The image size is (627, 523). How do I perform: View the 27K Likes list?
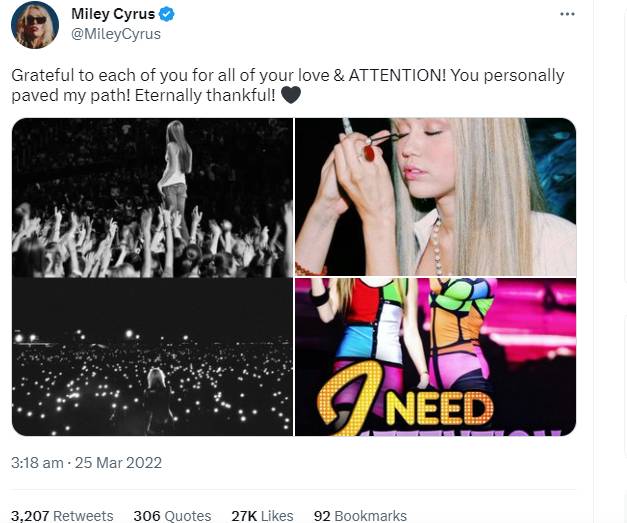point(262,516)
